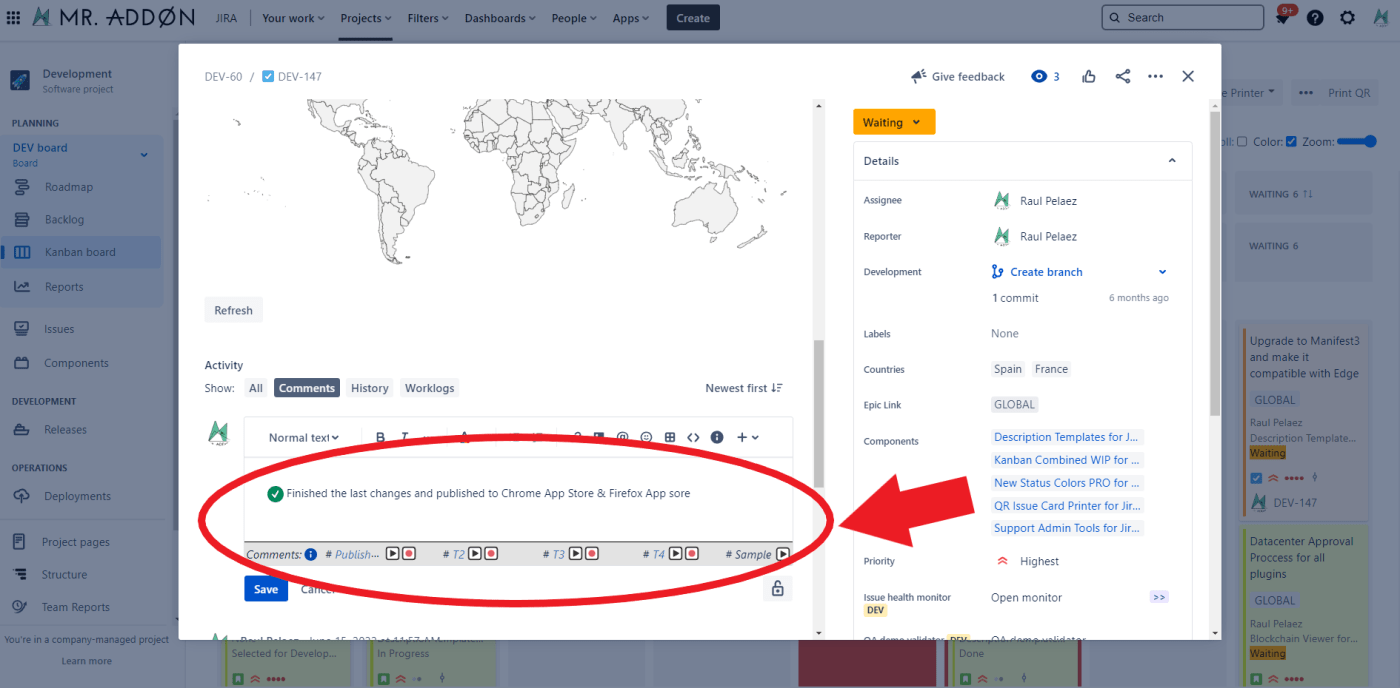The width and height of the screenshot is (1400, 688).
Task: Click the Create branch link
Action: 1046,272
